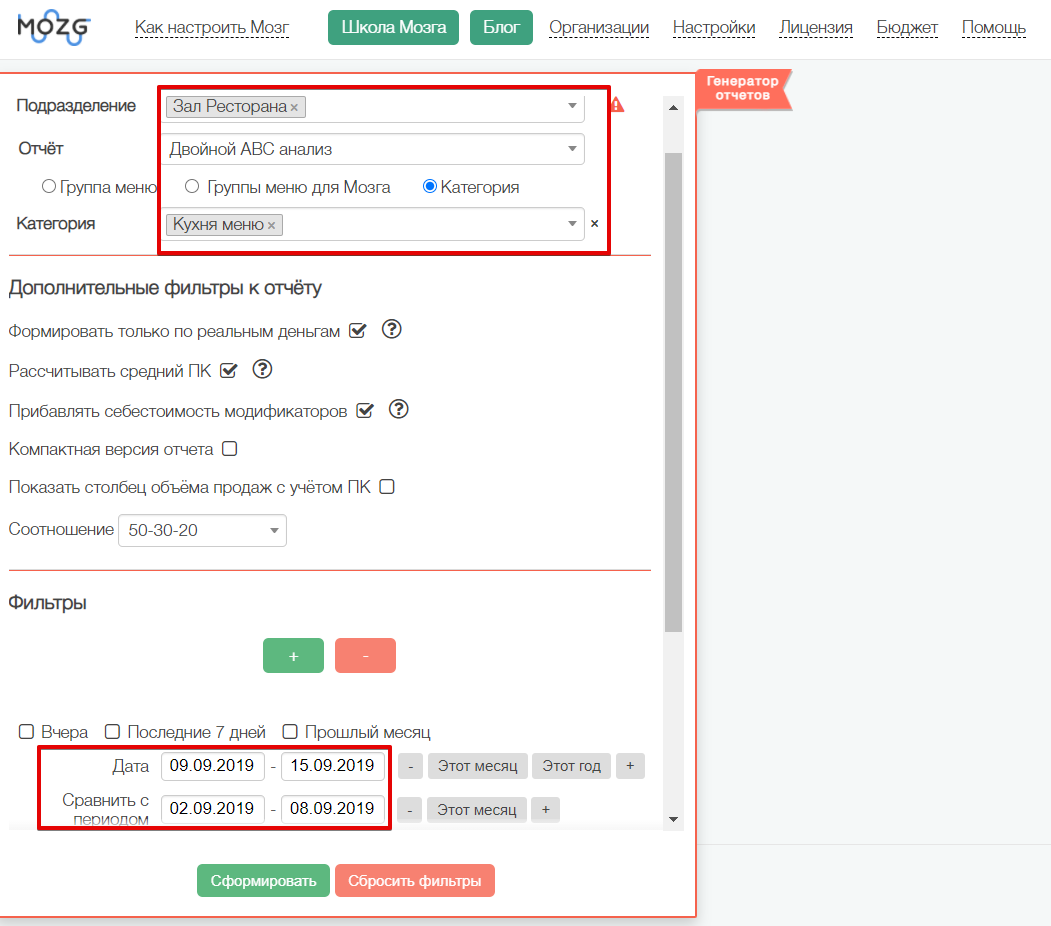Open the Настройки menu

713,28
